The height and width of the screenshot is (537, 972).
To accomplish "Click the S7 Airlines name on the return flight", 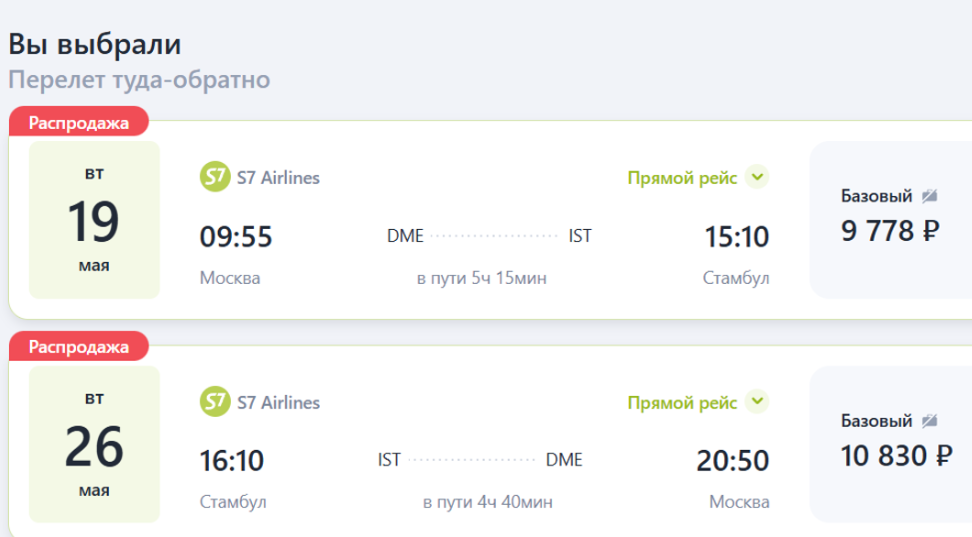I will [x=278, y=402].
